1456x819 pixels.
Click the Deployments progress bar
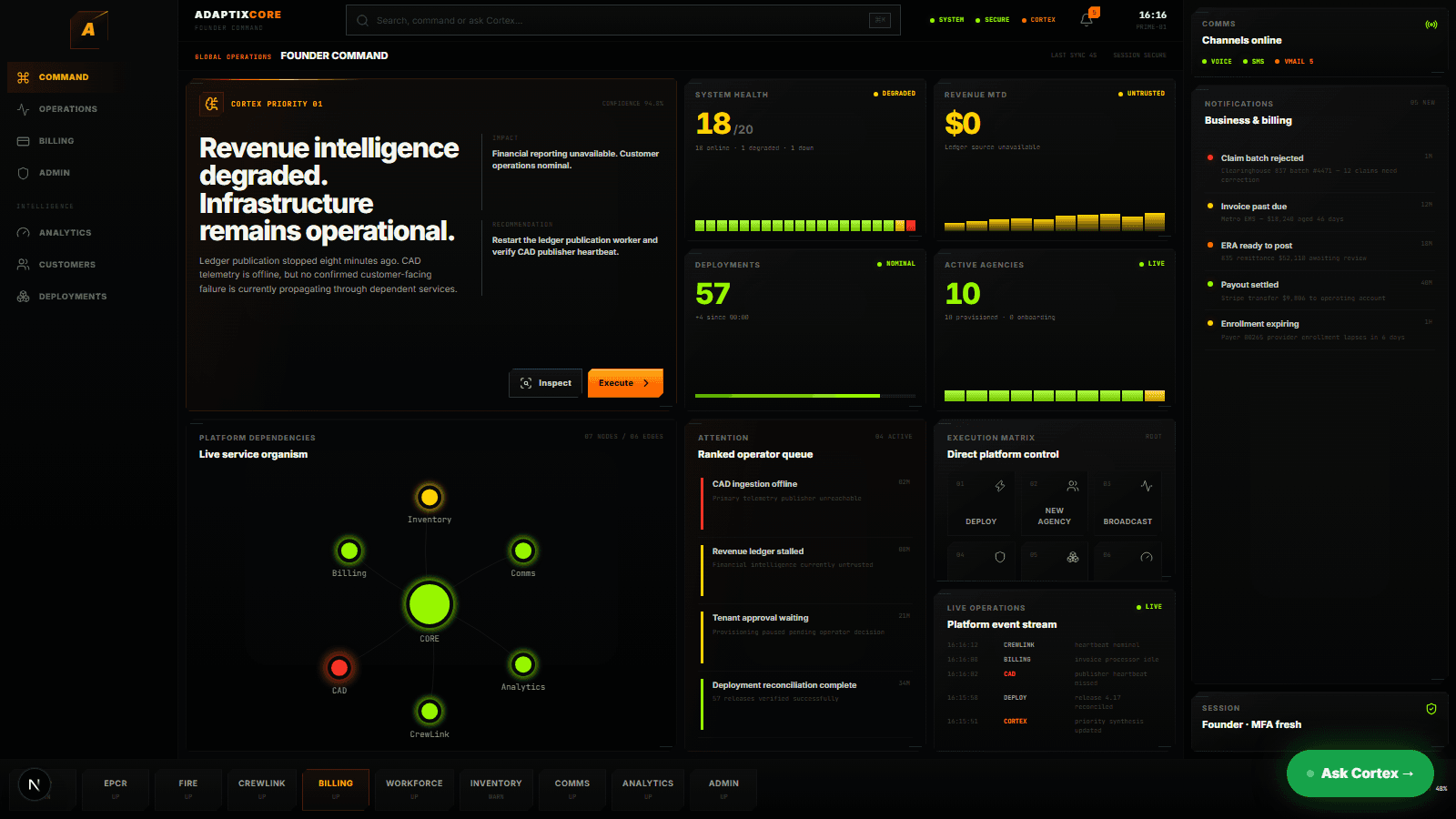click(x=804, y=396)
